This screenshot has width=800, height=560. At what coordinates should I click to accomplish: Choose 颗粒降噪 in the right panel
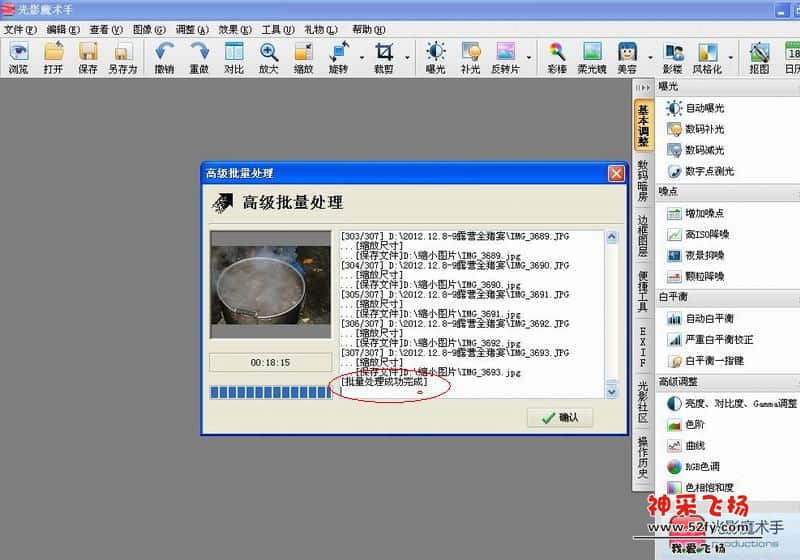[695, 276]
